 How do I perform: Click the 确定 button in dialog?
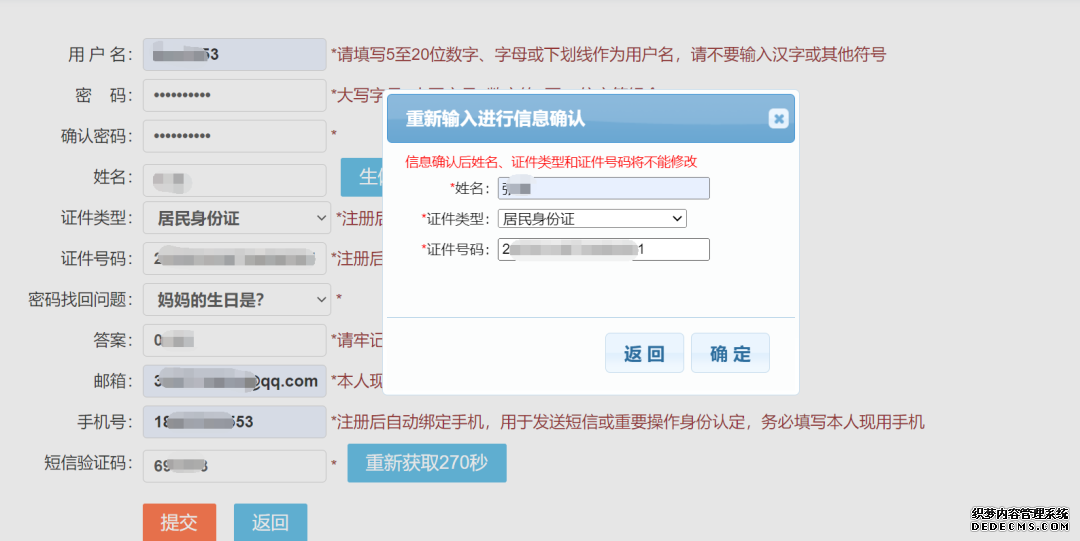click(730, 353)
